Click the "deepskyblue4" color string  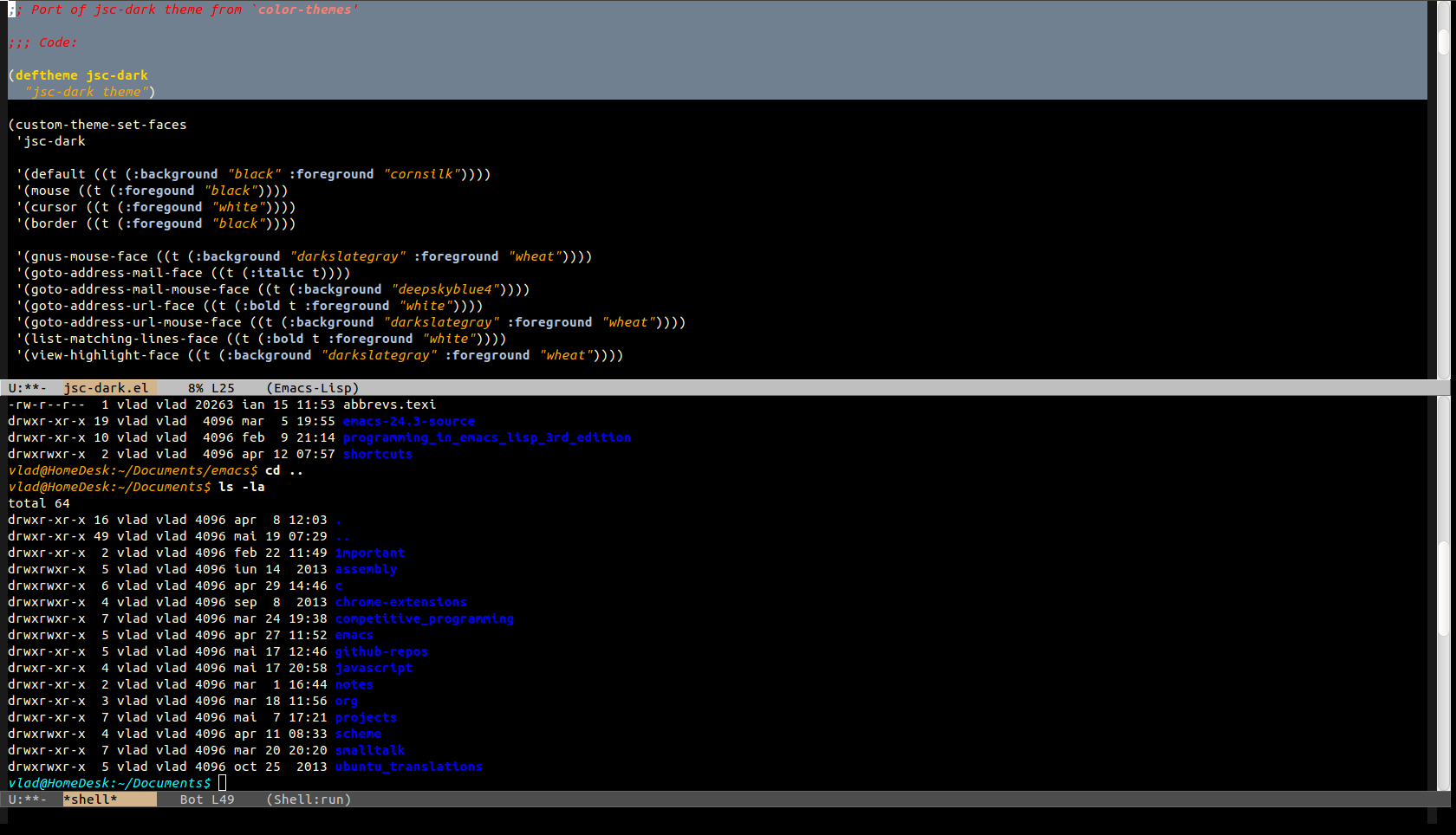click(x=445, y=289)
